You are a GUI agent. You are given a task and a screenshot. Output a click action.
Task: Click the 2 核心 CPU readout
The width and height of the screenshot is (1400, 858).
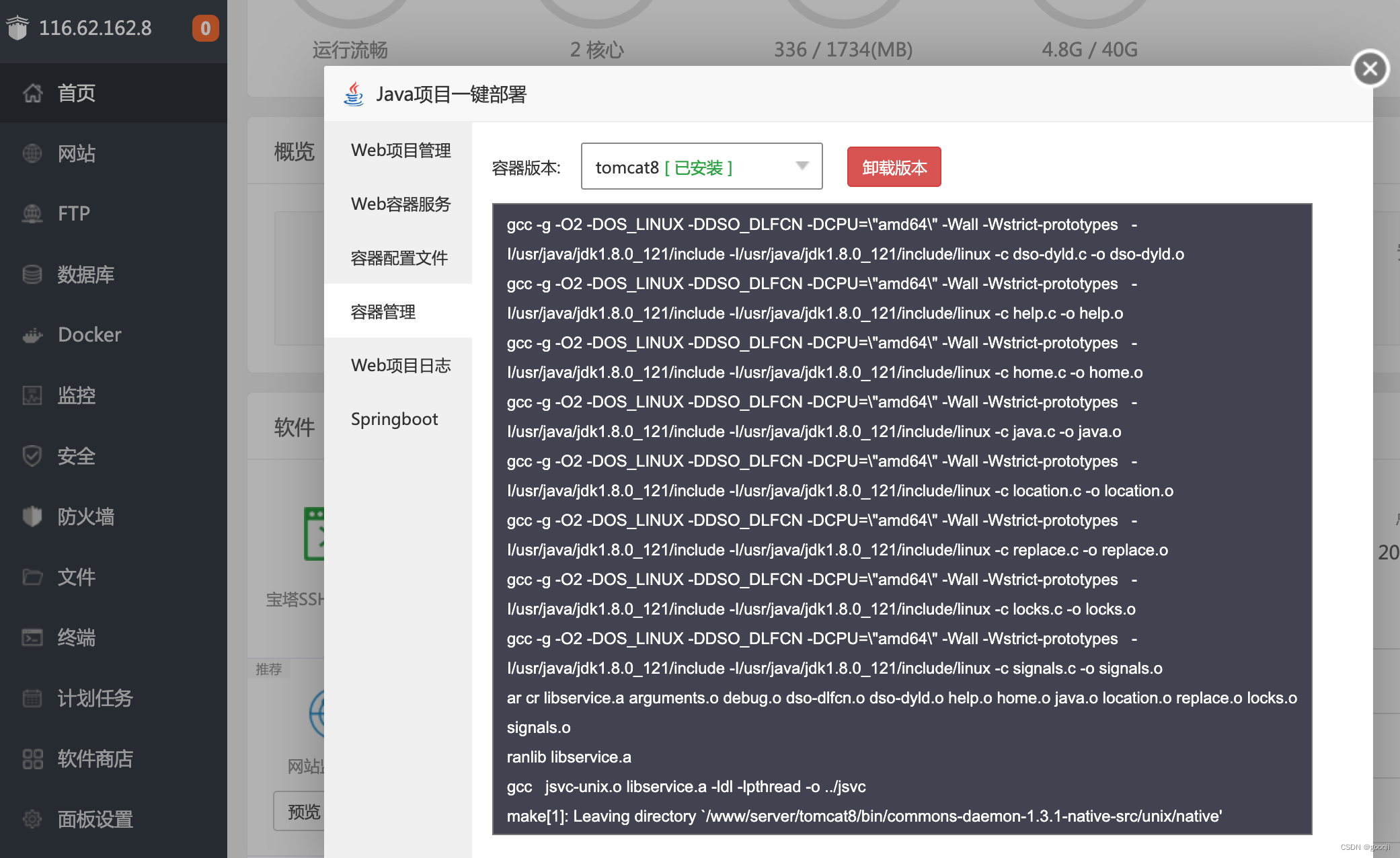tap(597, 50)
